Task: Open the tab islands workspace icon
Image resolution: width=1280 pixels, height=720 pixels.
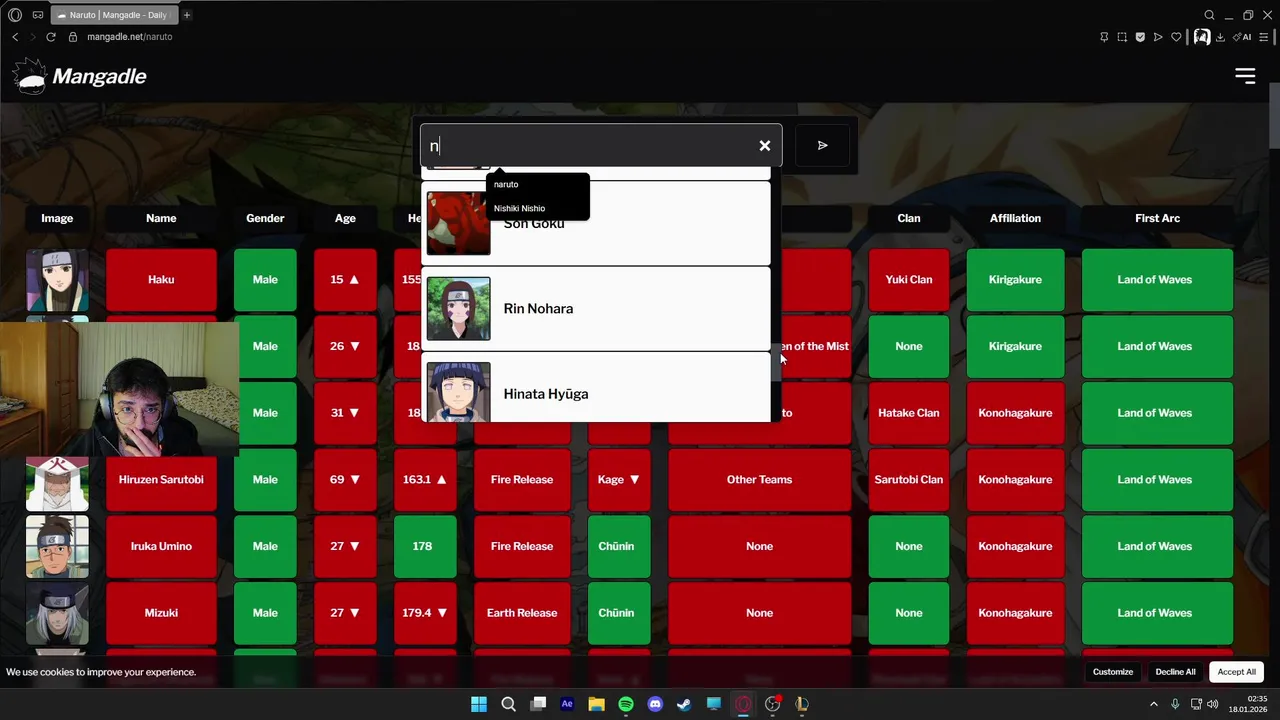Action: (38, 15)
